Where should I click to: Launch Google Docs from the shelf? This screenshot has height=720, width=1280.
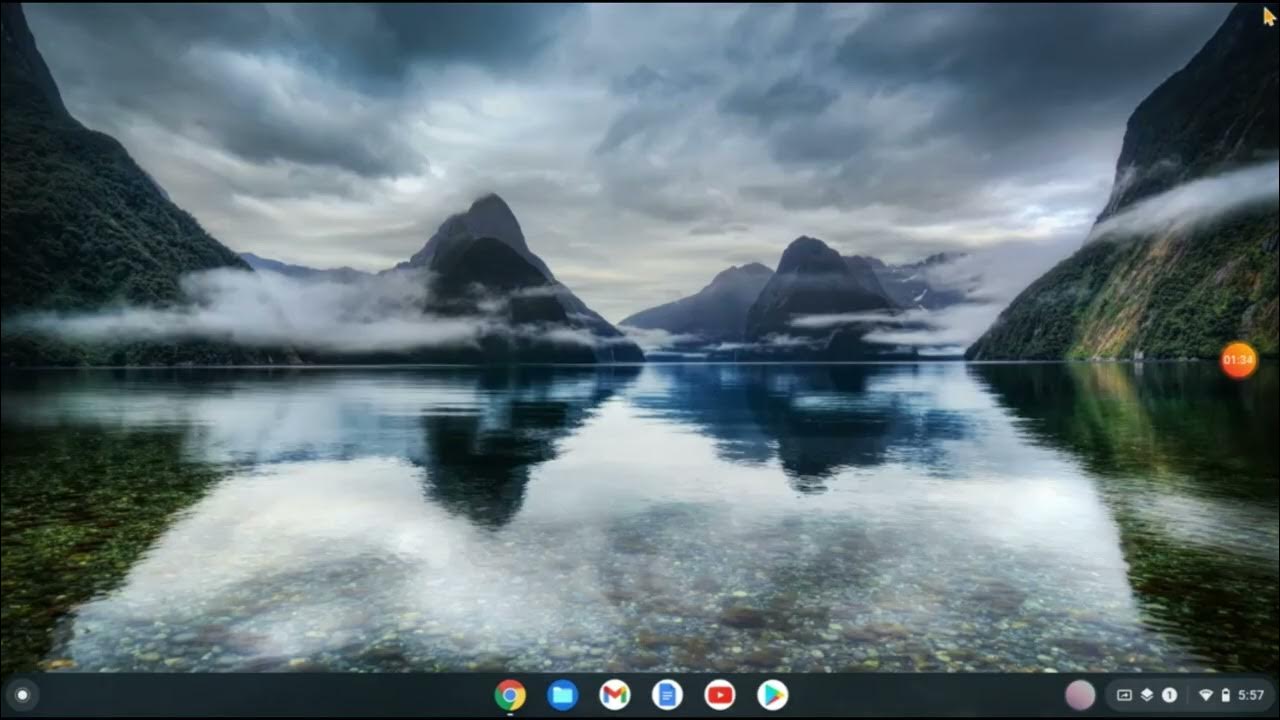click(x=667, y=695)
